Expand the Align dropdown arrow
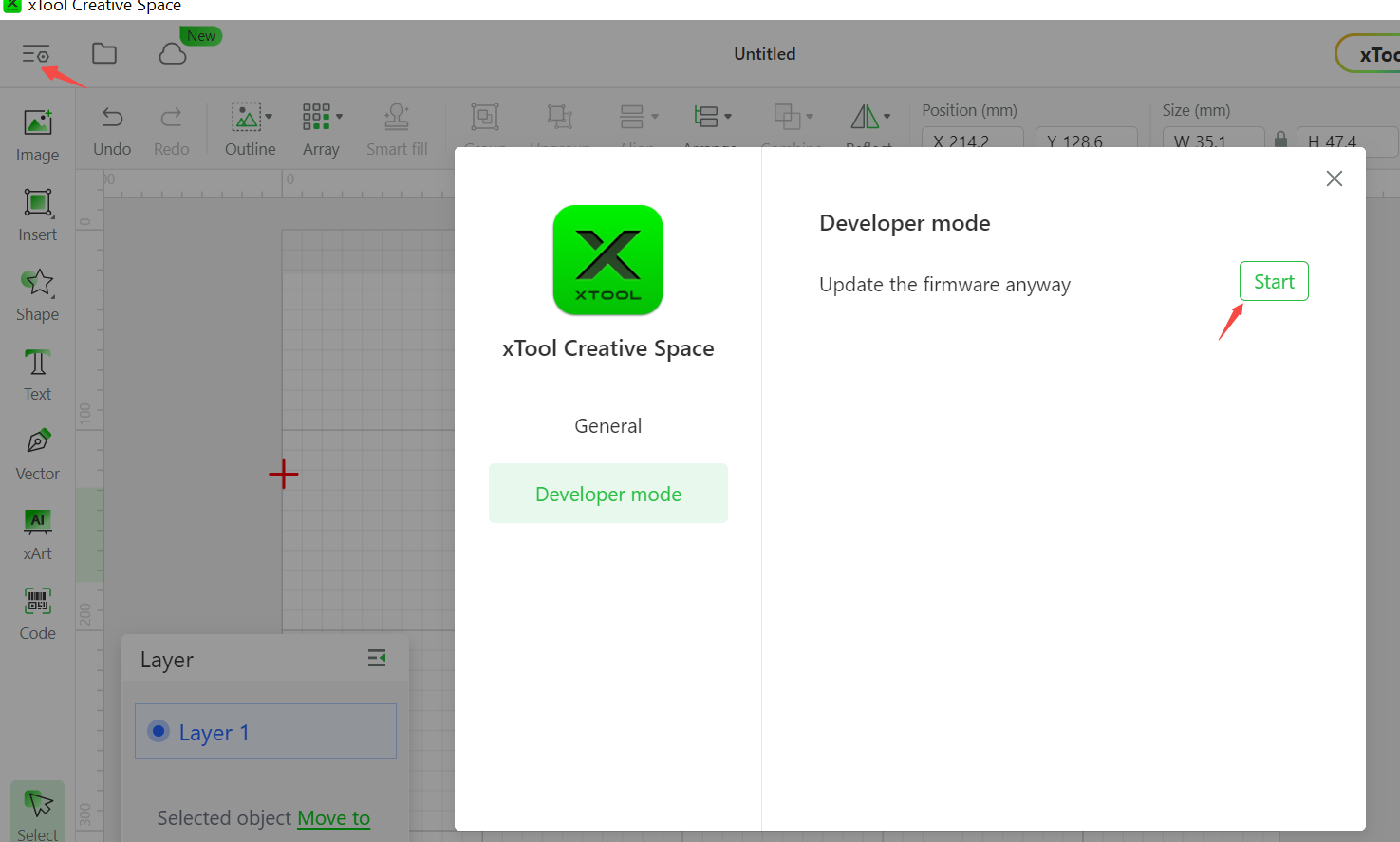This screenshot has height=842, width=1400. tap(655, 117)
